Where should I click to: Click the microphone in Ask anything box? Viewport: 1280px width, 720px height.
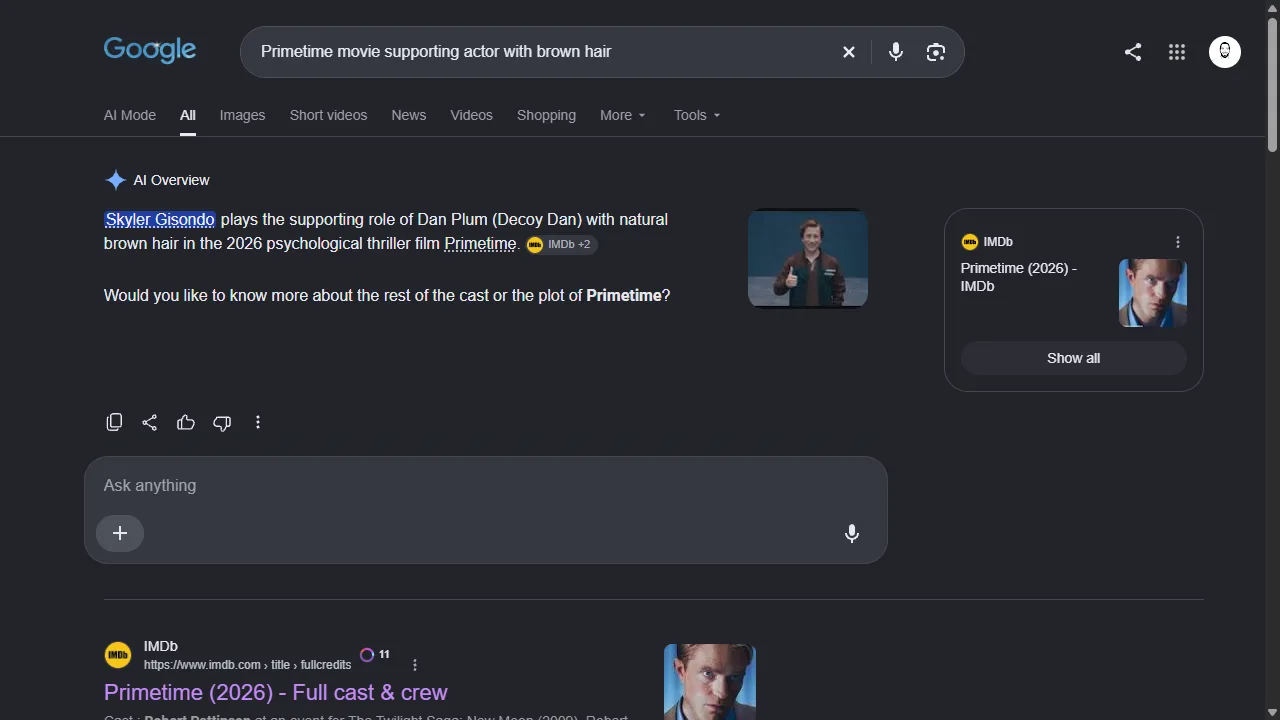(x=852, y=533)
